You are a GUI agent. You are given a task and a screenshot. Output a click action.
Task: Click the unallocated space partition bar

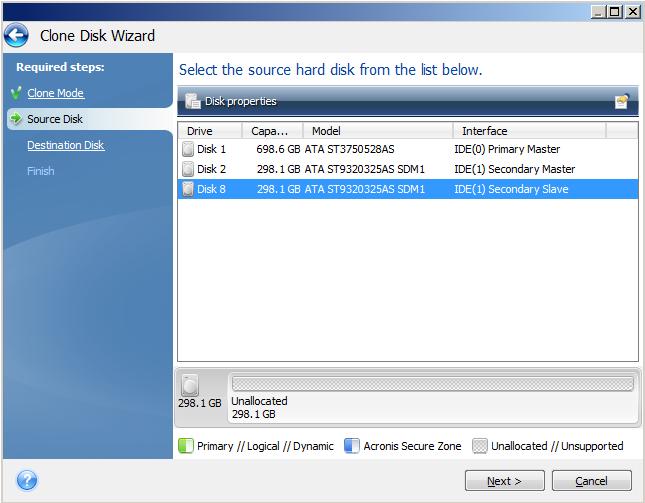[x=432, y=383]
